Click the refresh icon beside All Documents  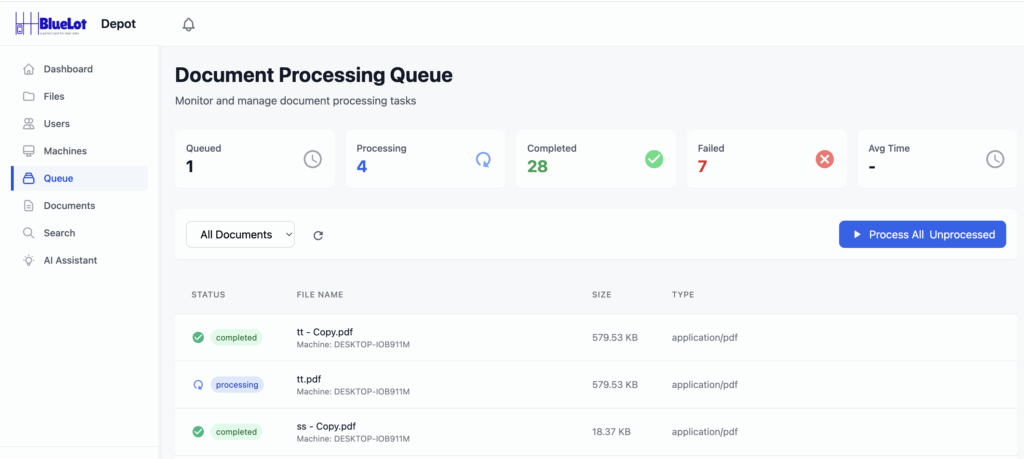tap(318, 235)
